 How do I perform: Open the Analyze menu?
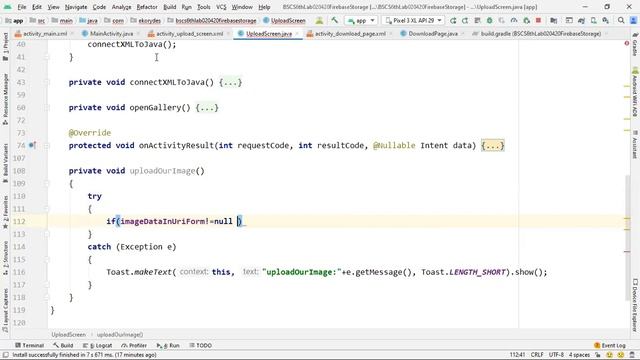[121, 7]
